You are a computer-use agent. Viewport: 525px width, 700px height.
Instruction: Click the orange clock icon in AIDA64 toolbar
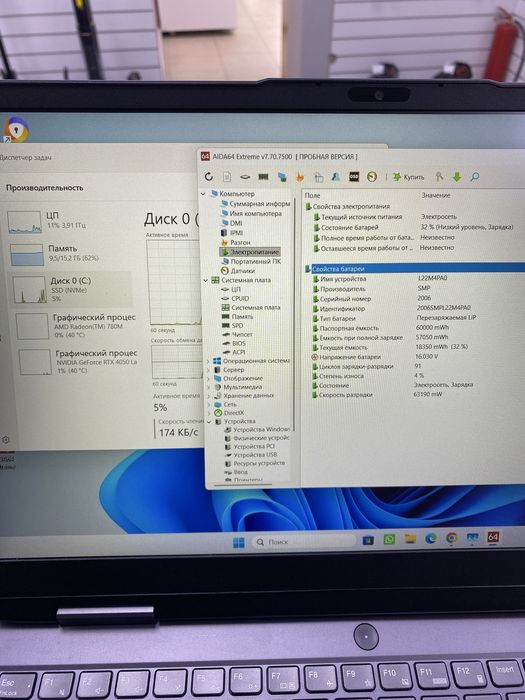pyautogui.click(x=372, y=177)
